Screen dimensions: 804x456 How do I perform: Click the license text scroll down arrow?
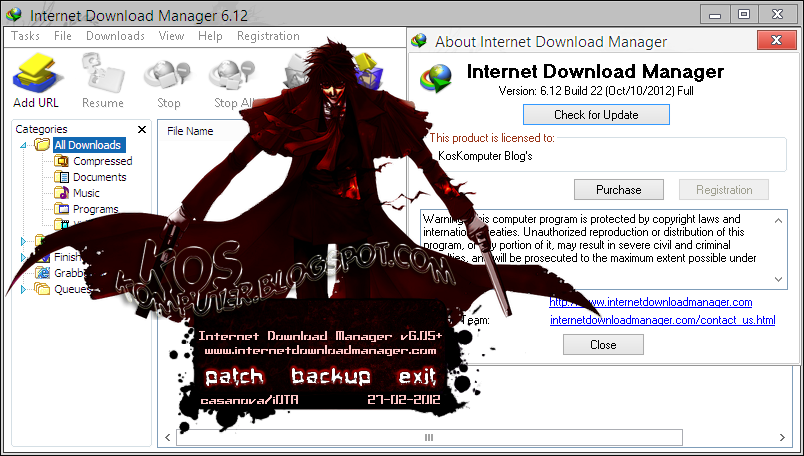click(x=778, y=280)
